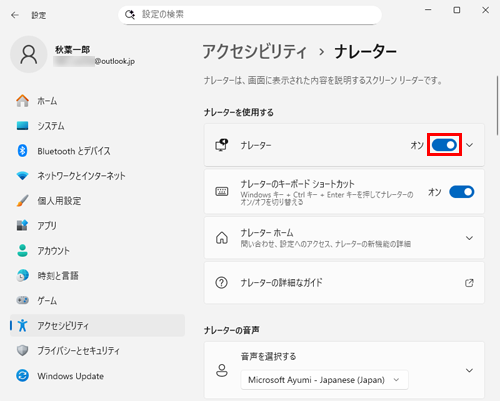Click the Bluetooth icon in the sidebar
The width and height of the screenshot is (500, 401).
point(22,151)
